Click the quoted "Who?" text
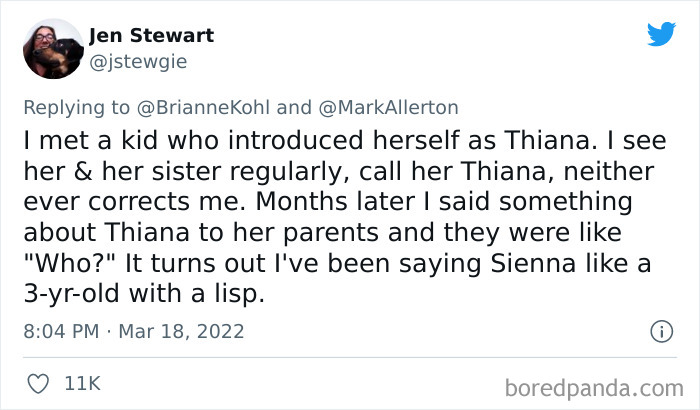The width and height of the screenshot is (700, 410). 70,266
